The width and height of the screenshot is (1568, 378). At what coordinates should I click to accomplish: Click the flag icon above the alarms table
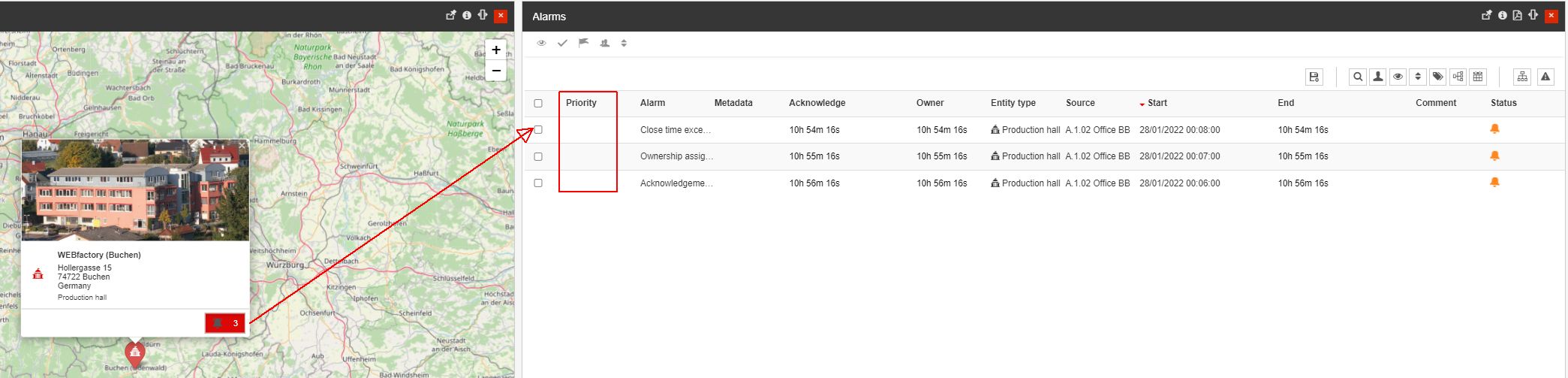(x=583, y=43)
